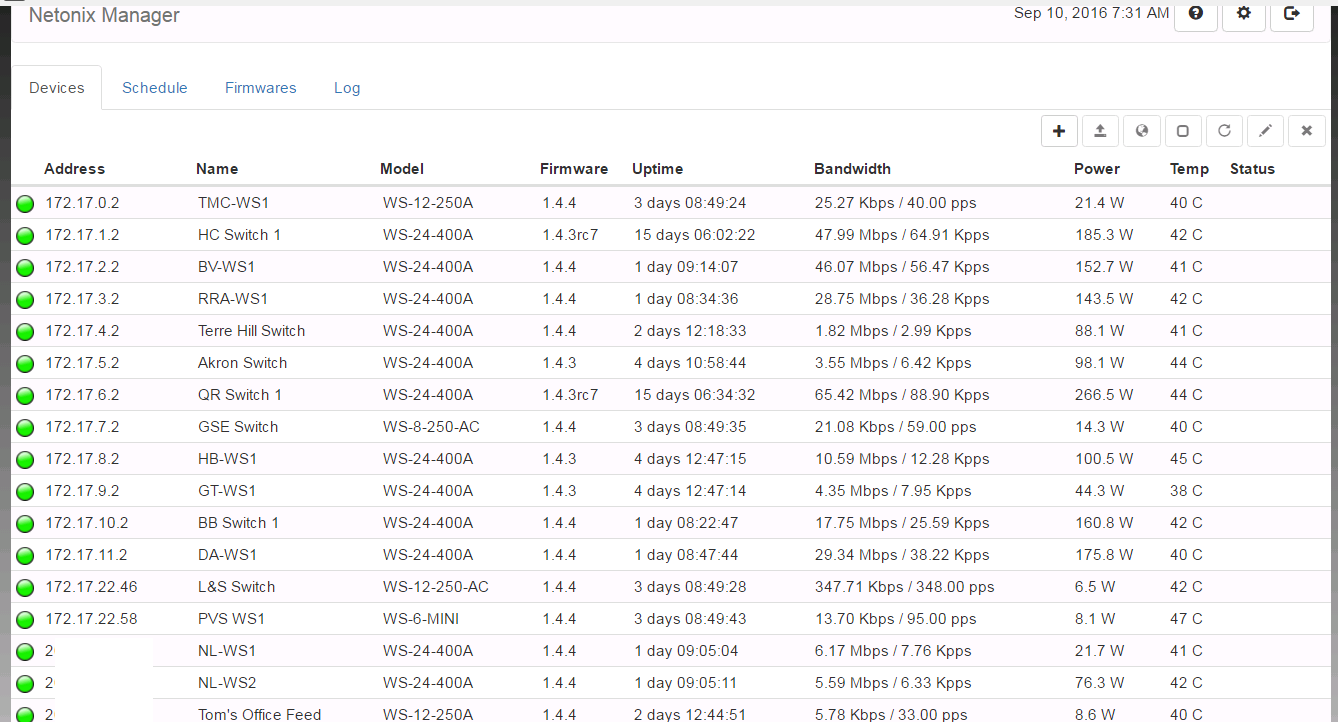
Task: Click the add device plus icon
Action: point(1059,131)
